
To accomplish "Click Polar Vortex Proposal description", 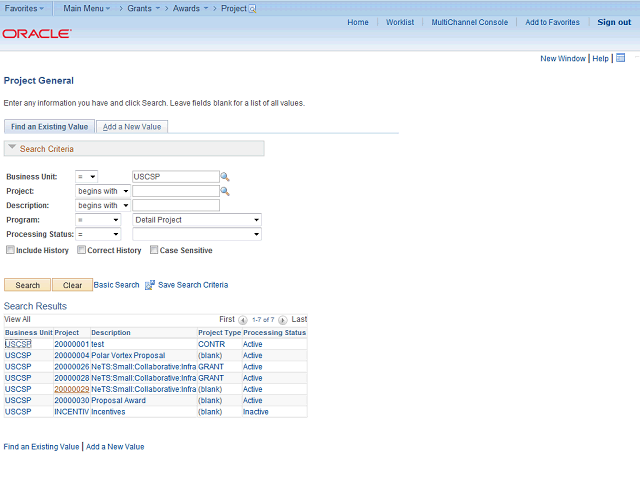I will click(x=128, y=356).
